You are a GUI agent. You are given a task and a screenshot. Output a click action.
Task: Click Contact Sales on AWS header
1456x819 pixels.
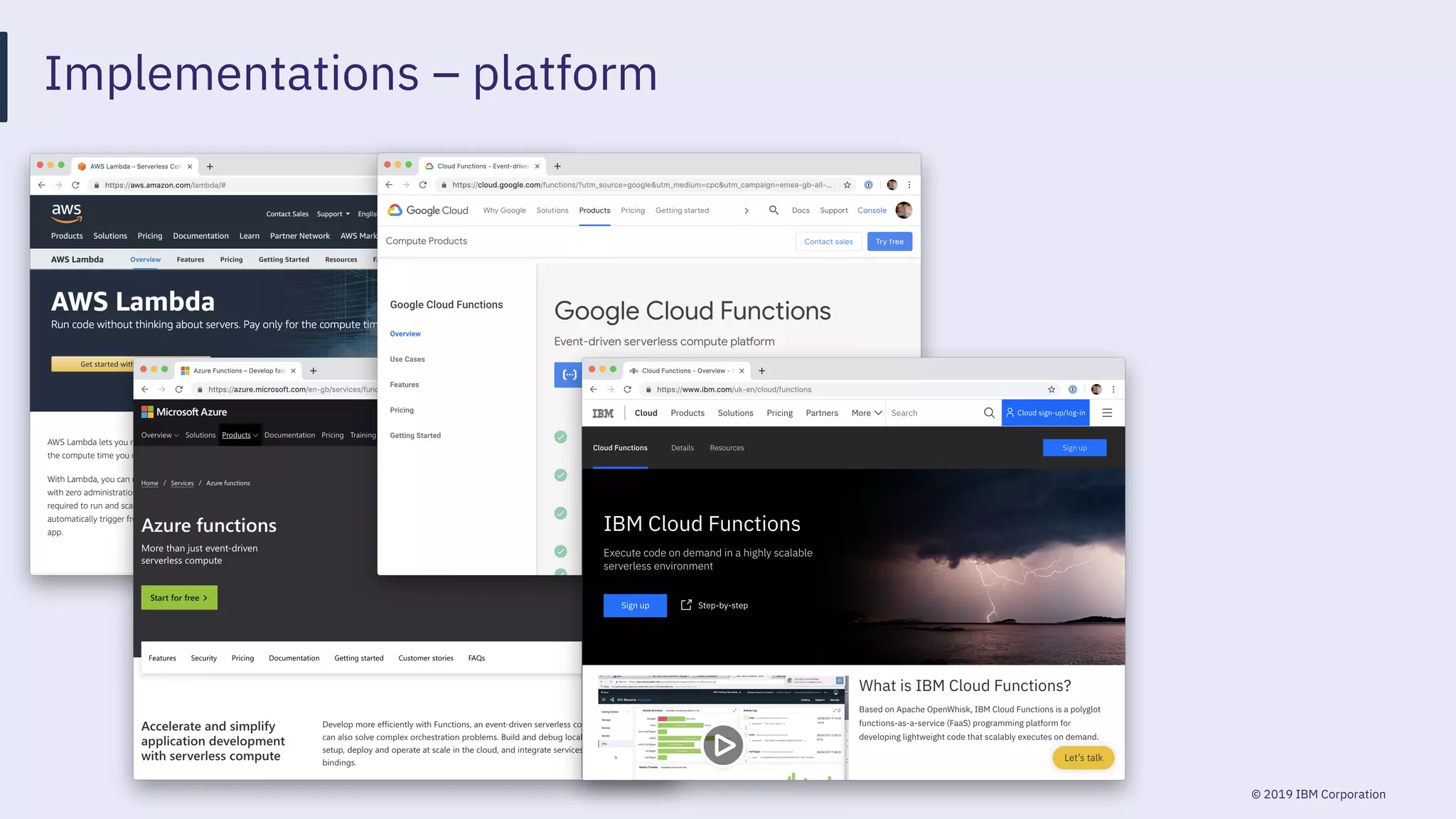287,214
